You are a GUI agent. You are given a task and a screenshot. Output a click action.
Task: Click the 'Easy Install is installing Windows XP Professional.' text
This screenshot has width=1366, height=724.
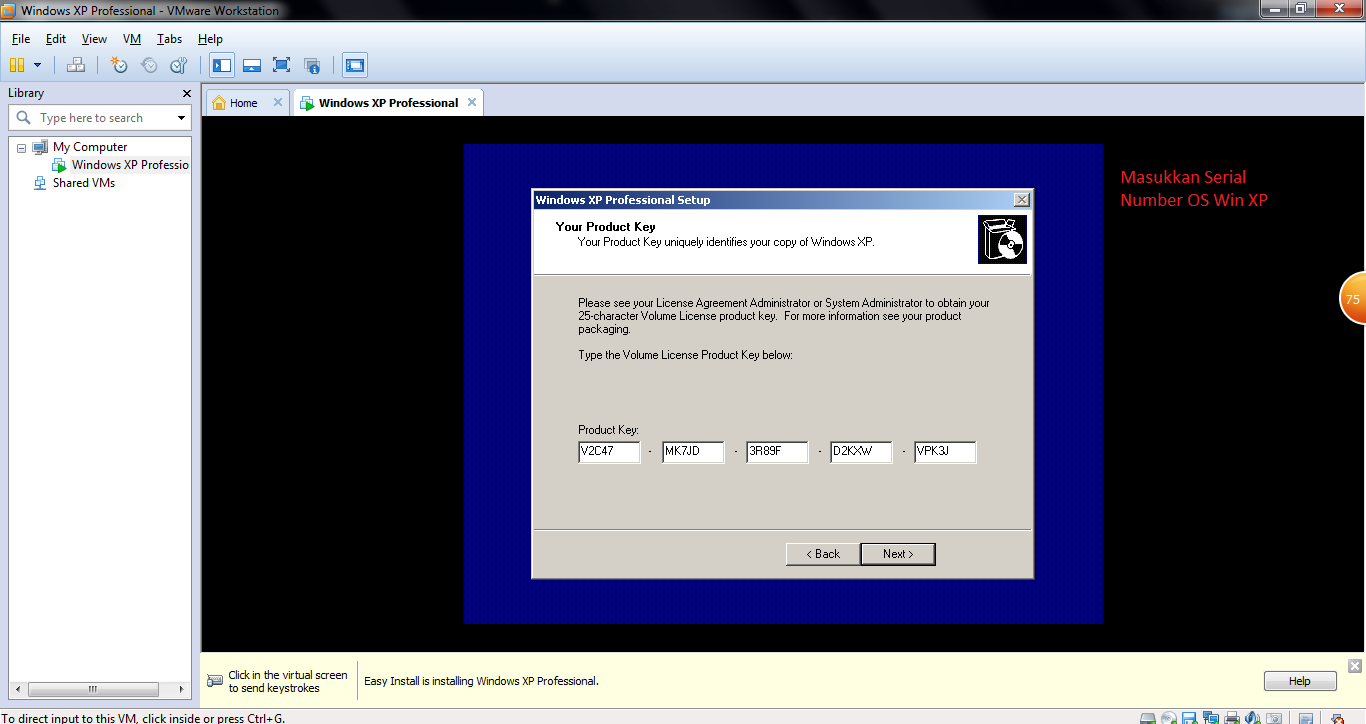pos(481,681)
